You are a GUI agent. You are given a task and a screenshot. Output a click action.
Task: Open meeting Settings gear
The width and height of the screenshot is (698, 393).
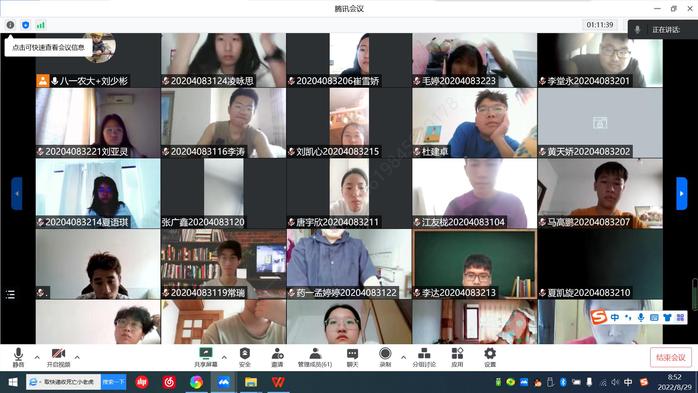(x=490, y=357)
